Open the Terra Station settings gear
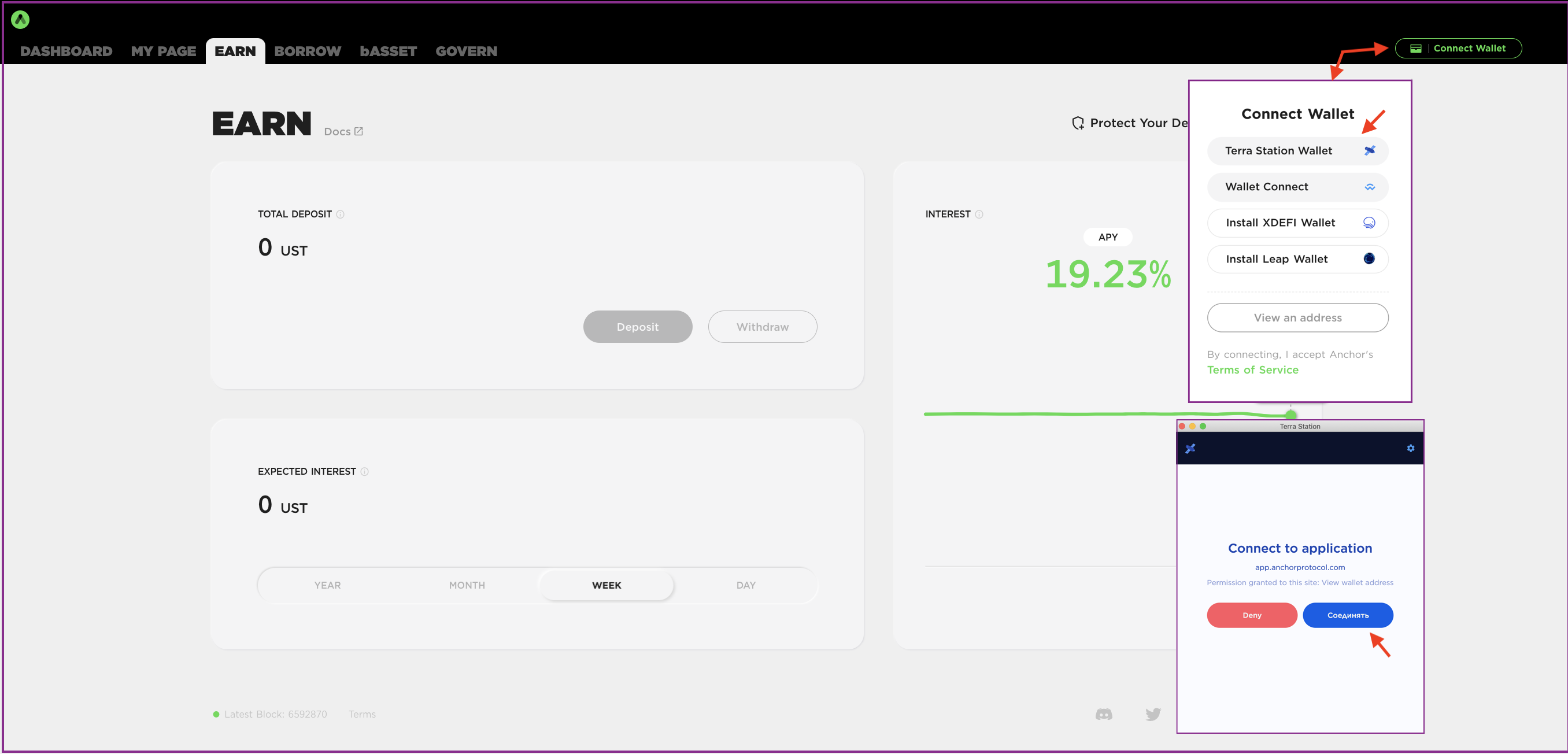This screenshot has height=754, width=1568. (x=1410, y=449)
